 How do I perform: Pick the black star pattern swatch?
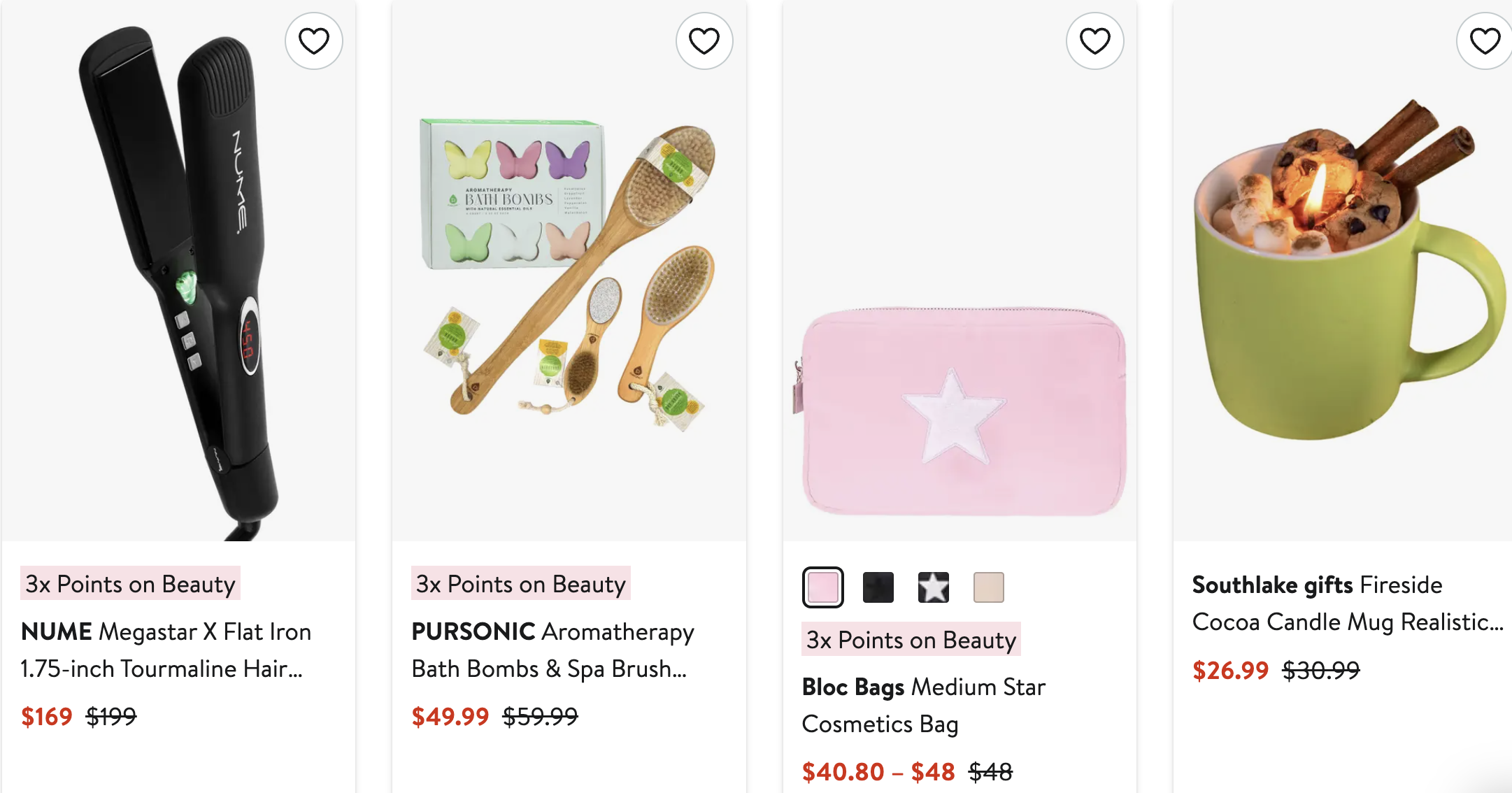point(934,587)
